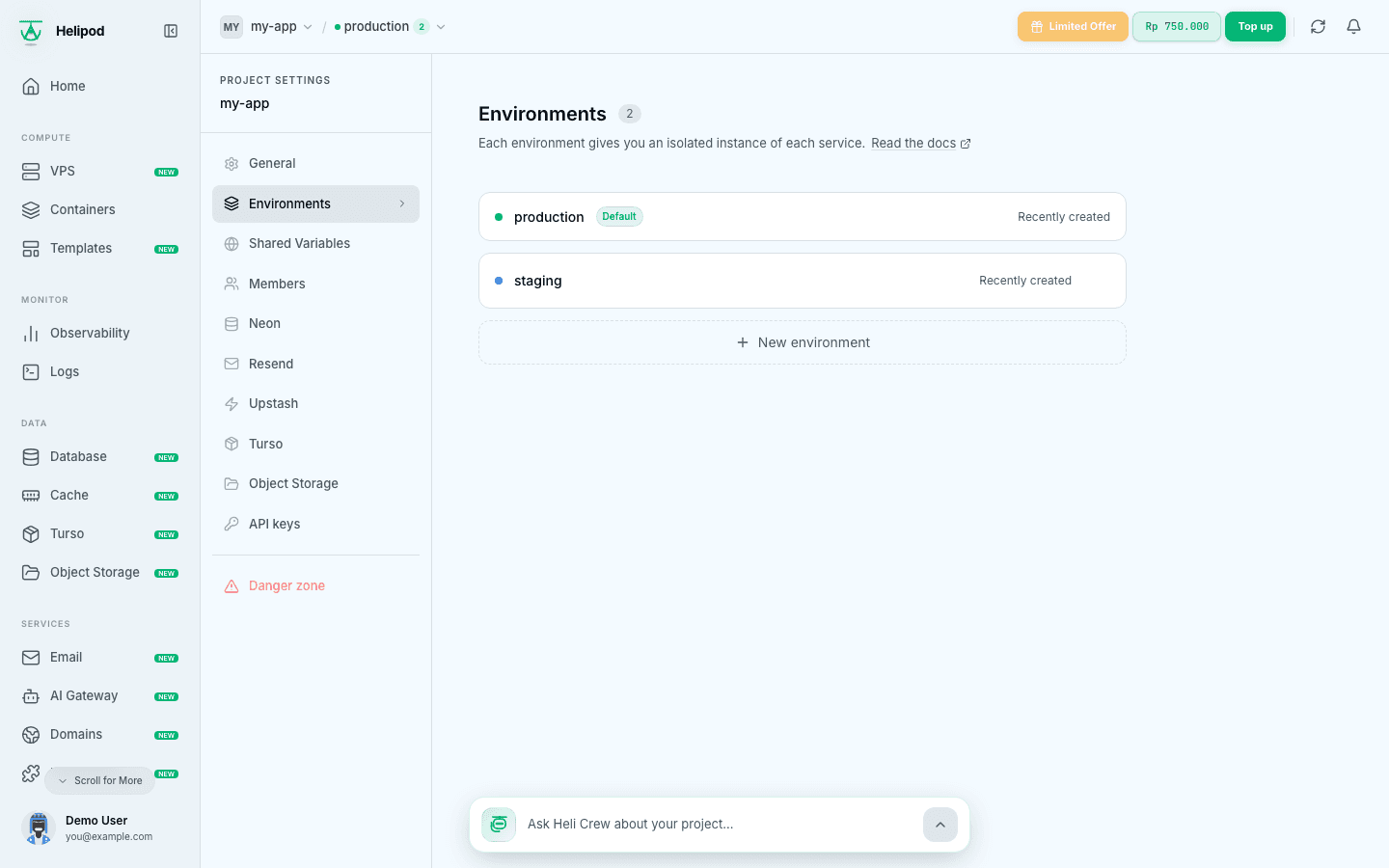Open VPS server icon in sidebar
This screenshot has width=1389, height=868.
click(x=31, y=171)
